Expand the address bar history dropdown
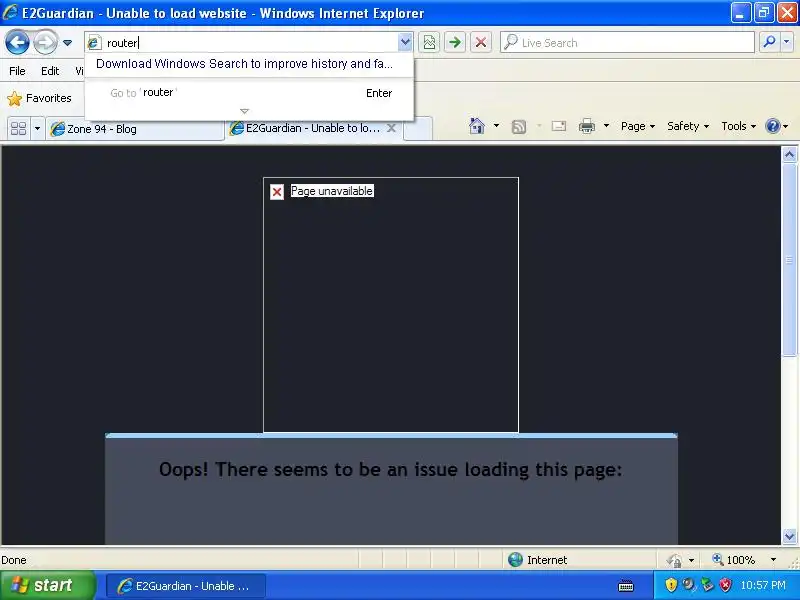The width and height of the screenshot is (800, 600). coord(405,42)
